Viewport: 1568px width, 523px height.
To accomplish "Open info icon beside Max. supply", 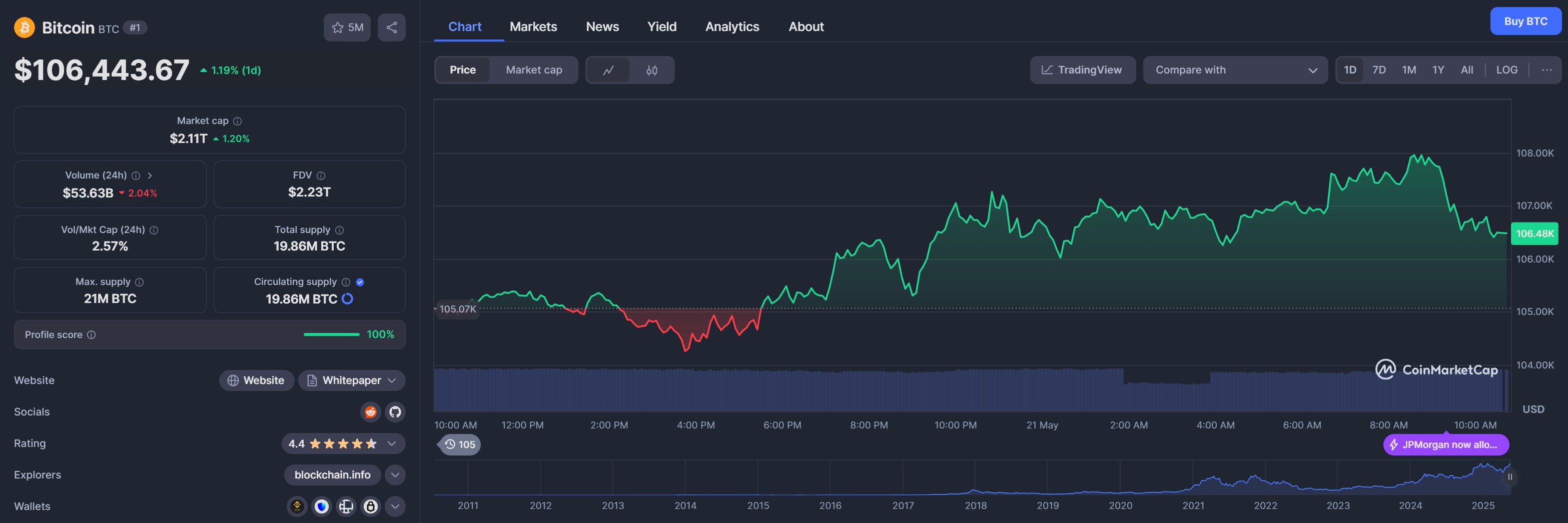I will [140, 282].
